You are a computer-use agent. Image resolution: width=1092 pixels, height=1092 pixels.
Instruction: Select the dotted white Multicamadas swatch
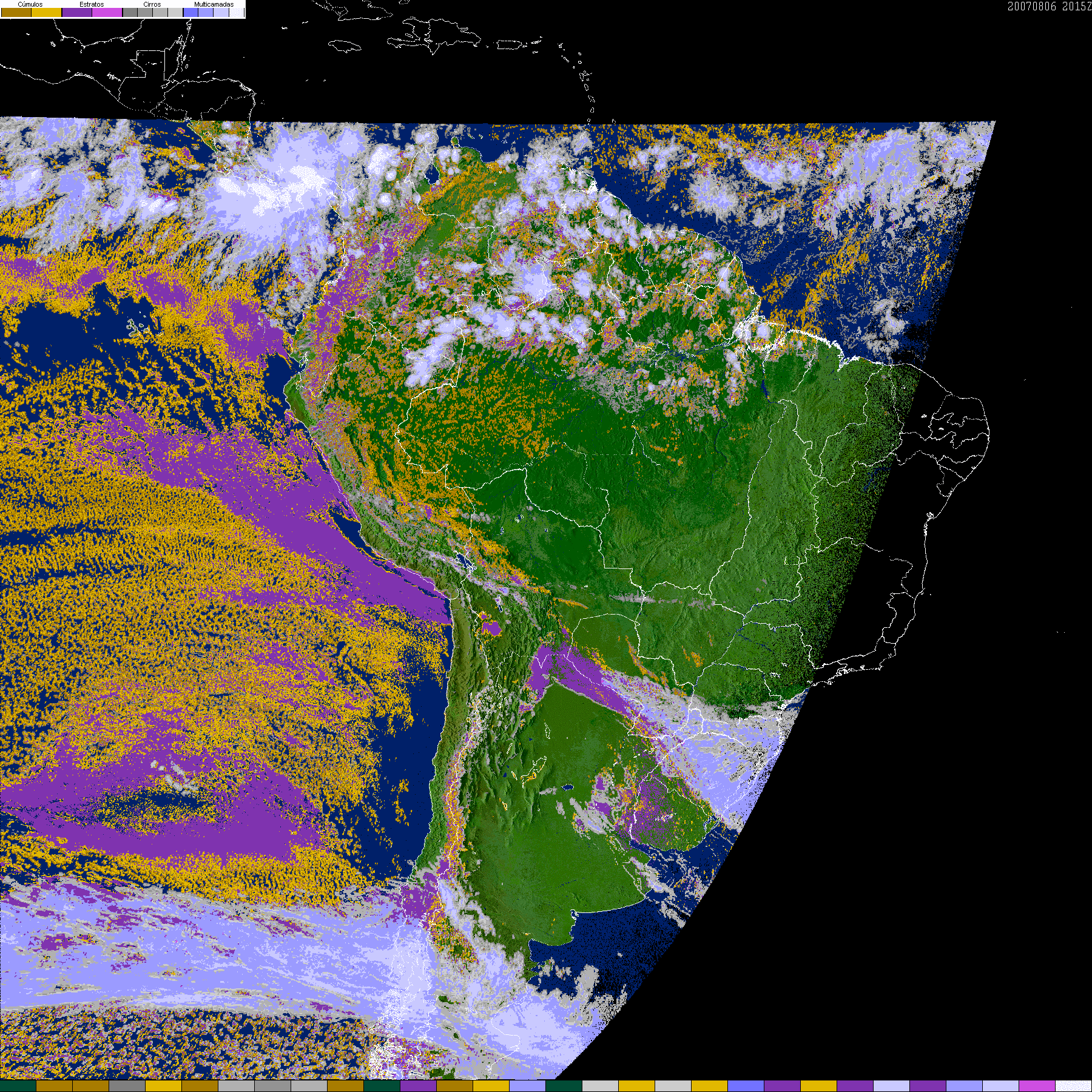point(236,12)
